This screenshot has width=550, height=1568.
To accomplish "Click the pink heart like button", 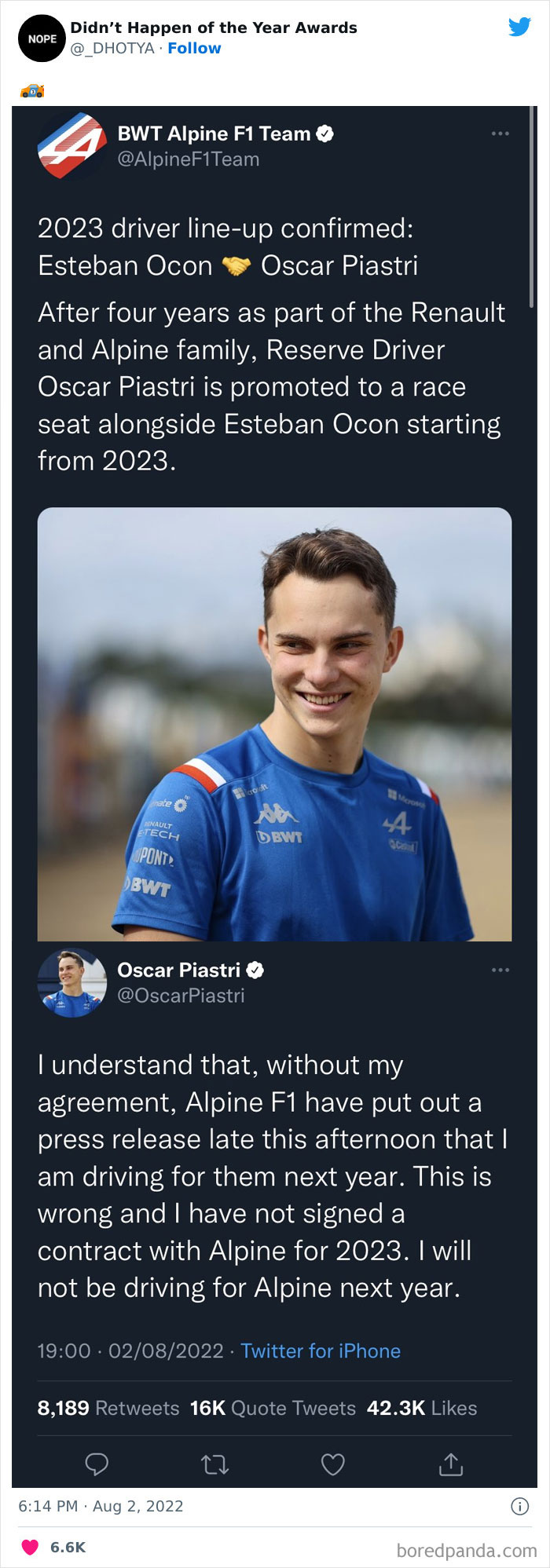I will [30, 1548].
